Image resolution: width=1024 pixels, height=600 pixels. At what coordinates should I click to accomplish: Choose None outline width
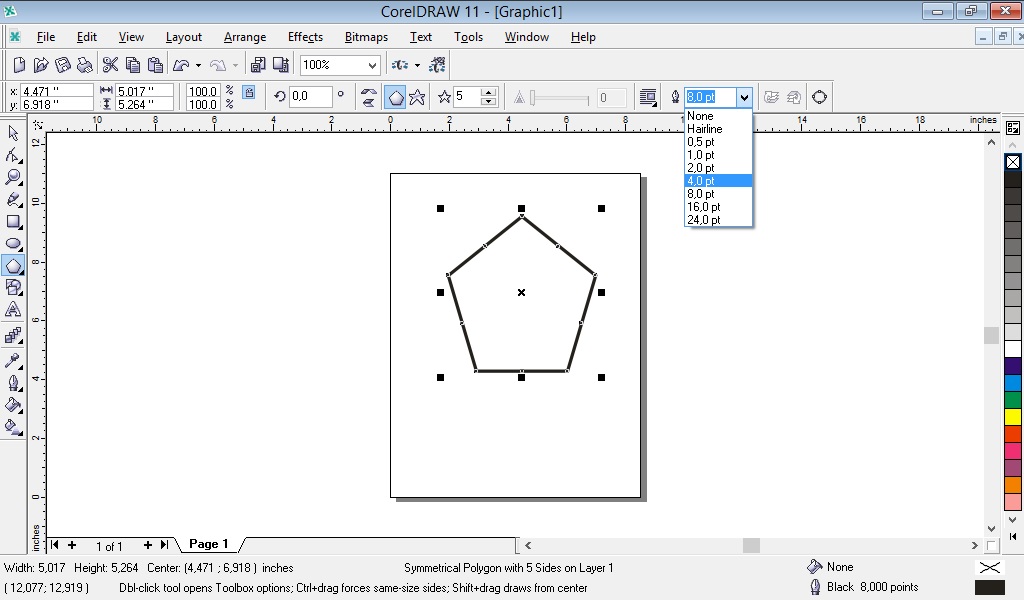coord(718,116)
